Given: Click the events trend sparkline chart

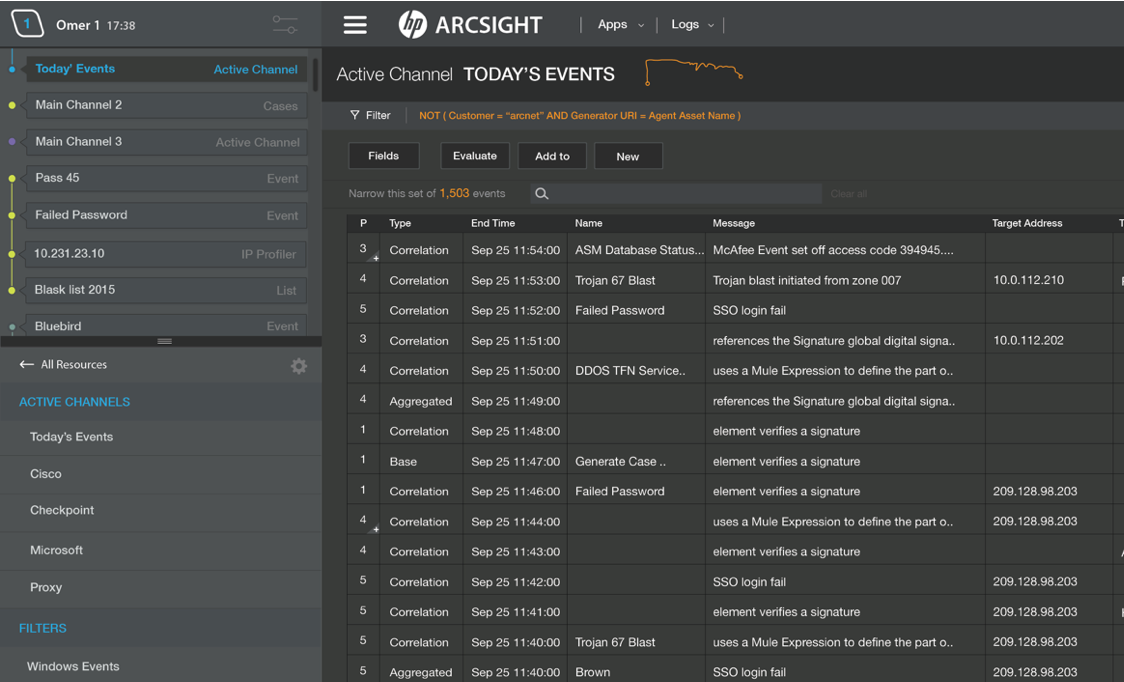Looking at the screenshot, I should (x=693, y=72).
